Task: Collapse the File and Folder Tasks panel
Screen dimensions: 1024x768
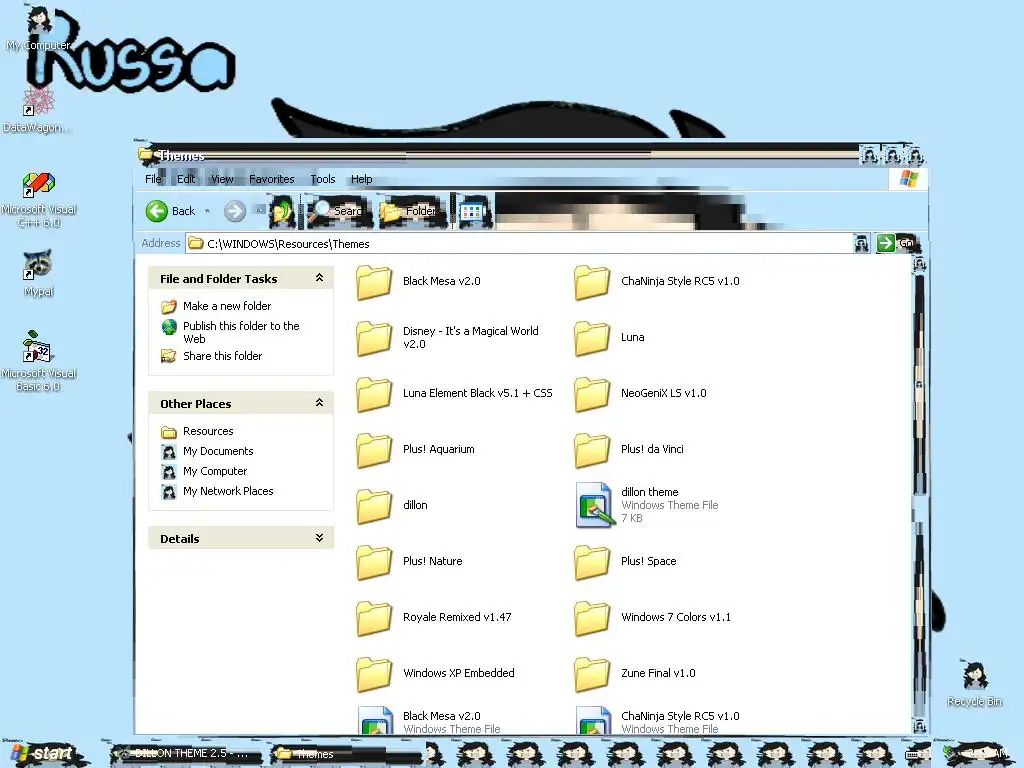Action: click(x=319, y=278)
